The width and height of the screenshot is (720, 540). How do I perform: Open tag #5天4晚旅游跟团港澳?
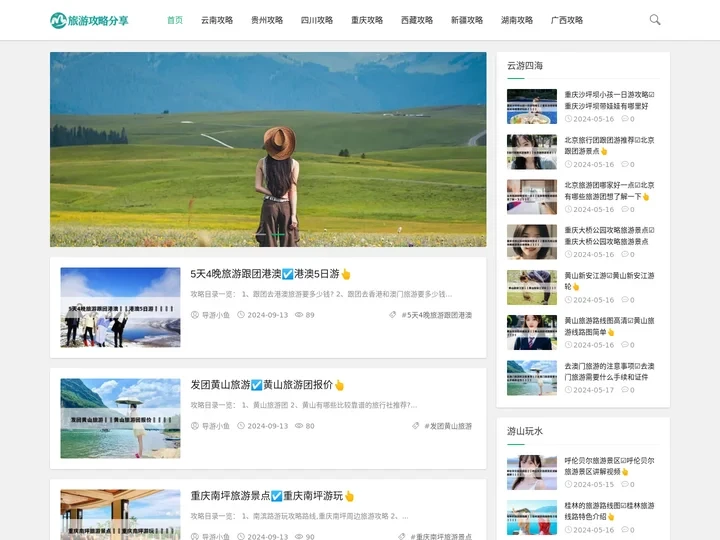point(437,315)
